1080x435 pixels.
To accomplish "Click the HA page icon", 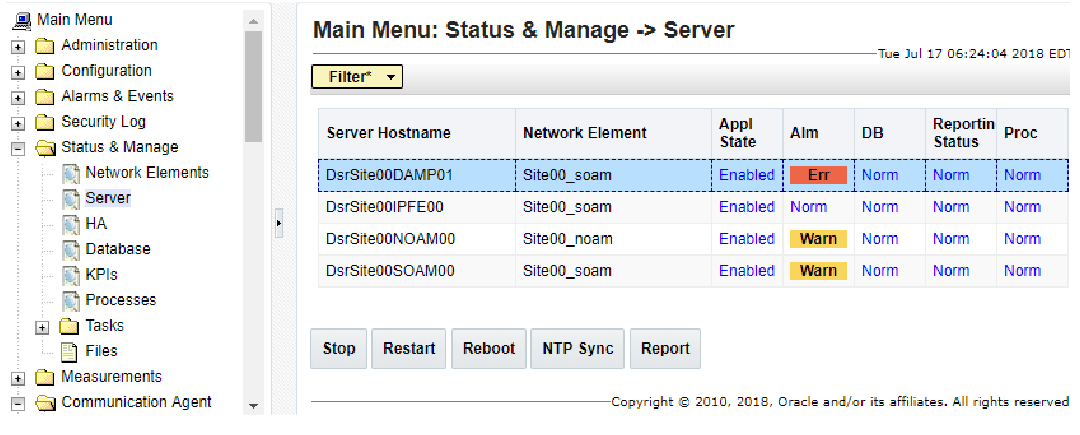I will point(71,224).
